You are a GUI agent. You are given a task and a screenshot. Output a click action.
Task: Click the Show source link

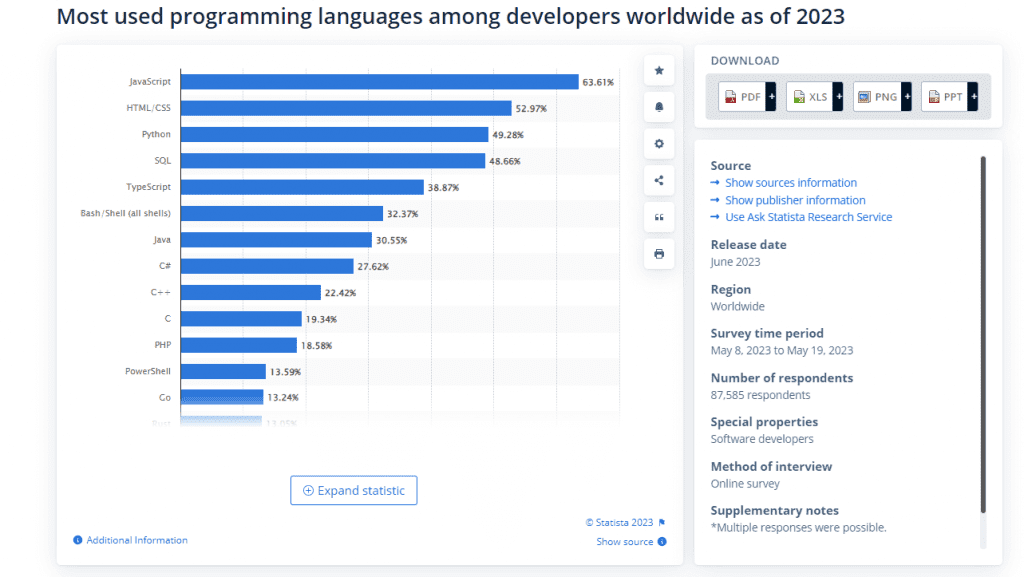(625, 541)
